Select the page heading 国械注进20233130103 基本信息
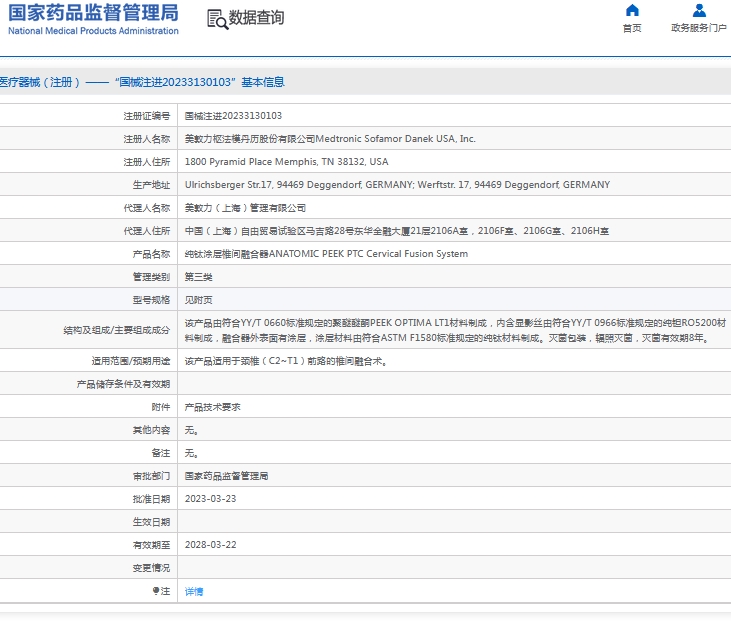Screen dimensions: 731x621 pos(142,82)
